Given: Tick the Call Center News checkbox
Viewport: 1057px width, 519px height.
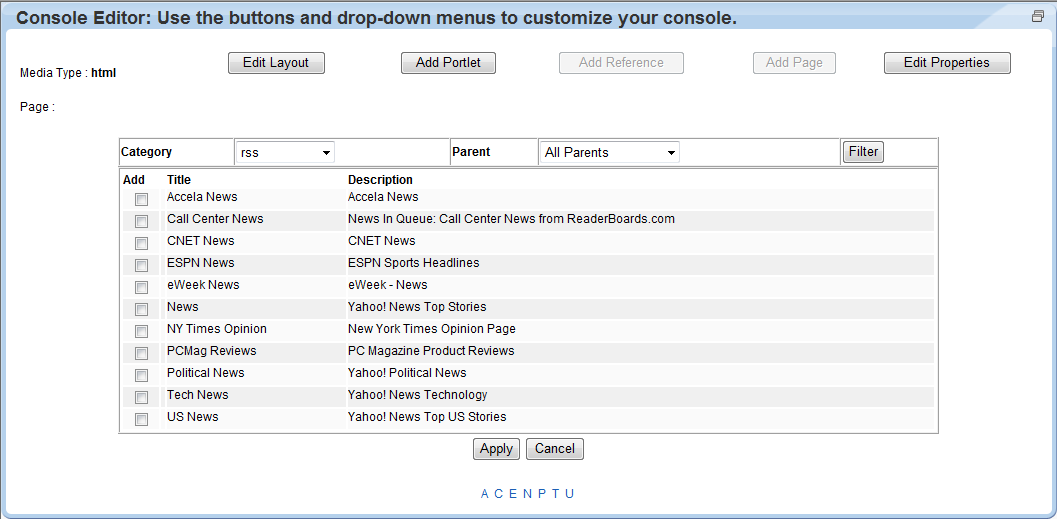Looking at the screenshot, I should pyautogui.click(x=141, y=221).
